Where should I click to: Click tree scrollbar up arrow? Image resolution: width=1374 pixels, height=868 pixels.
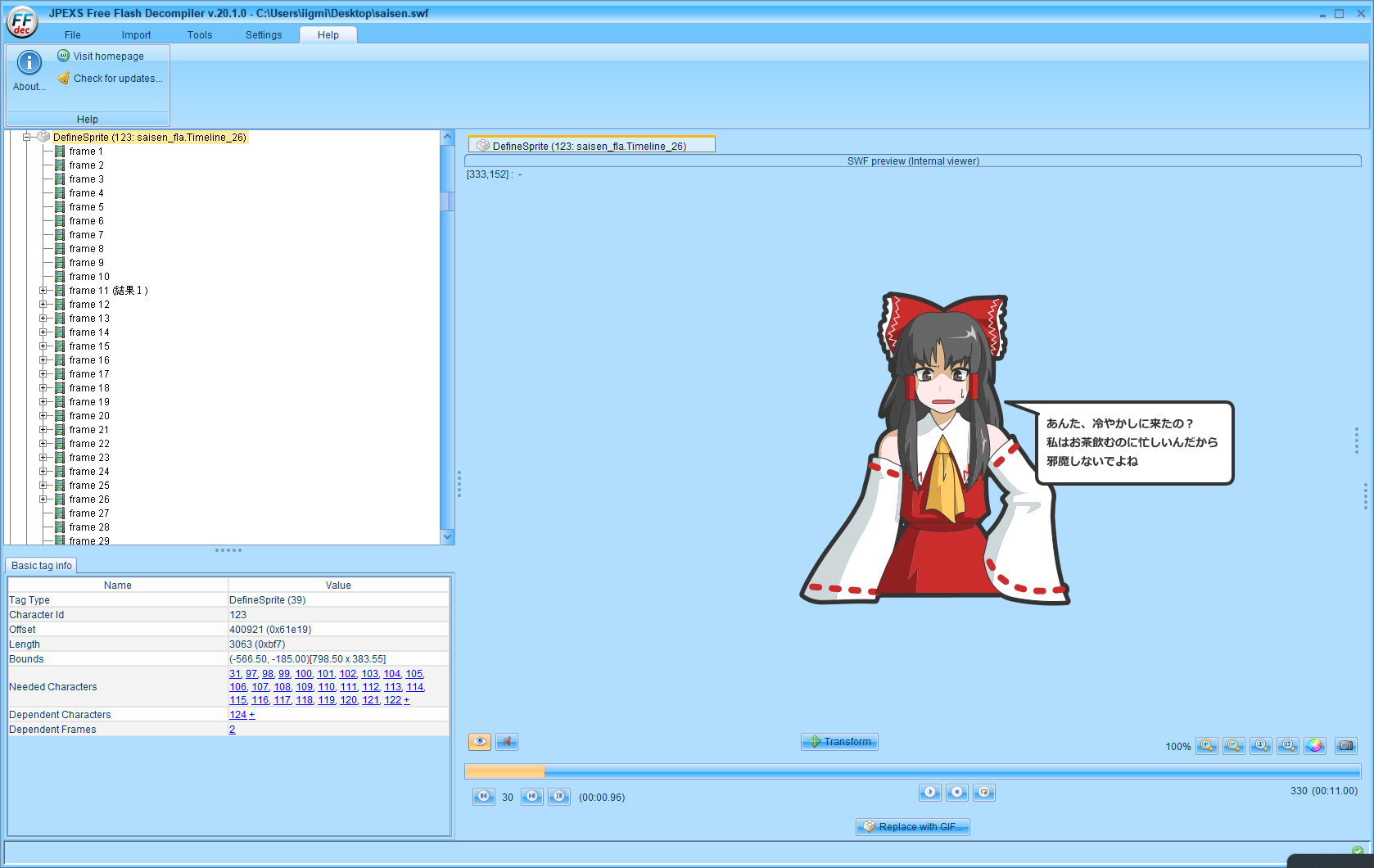click(x=447, y=138)
